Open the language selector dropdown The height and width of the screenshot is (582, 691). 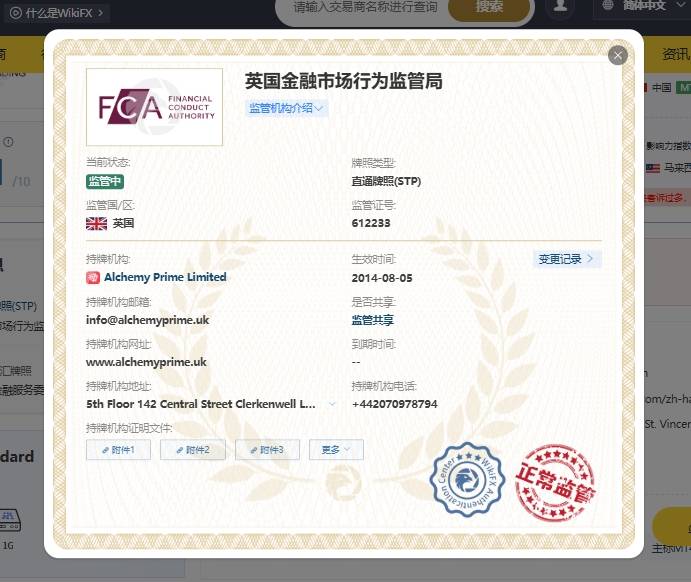(x=643, y=6)
